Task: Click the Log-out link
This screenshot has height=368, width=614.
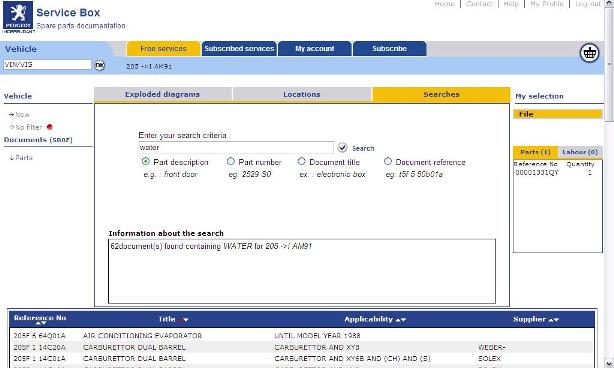Action: tap(588, 4)
